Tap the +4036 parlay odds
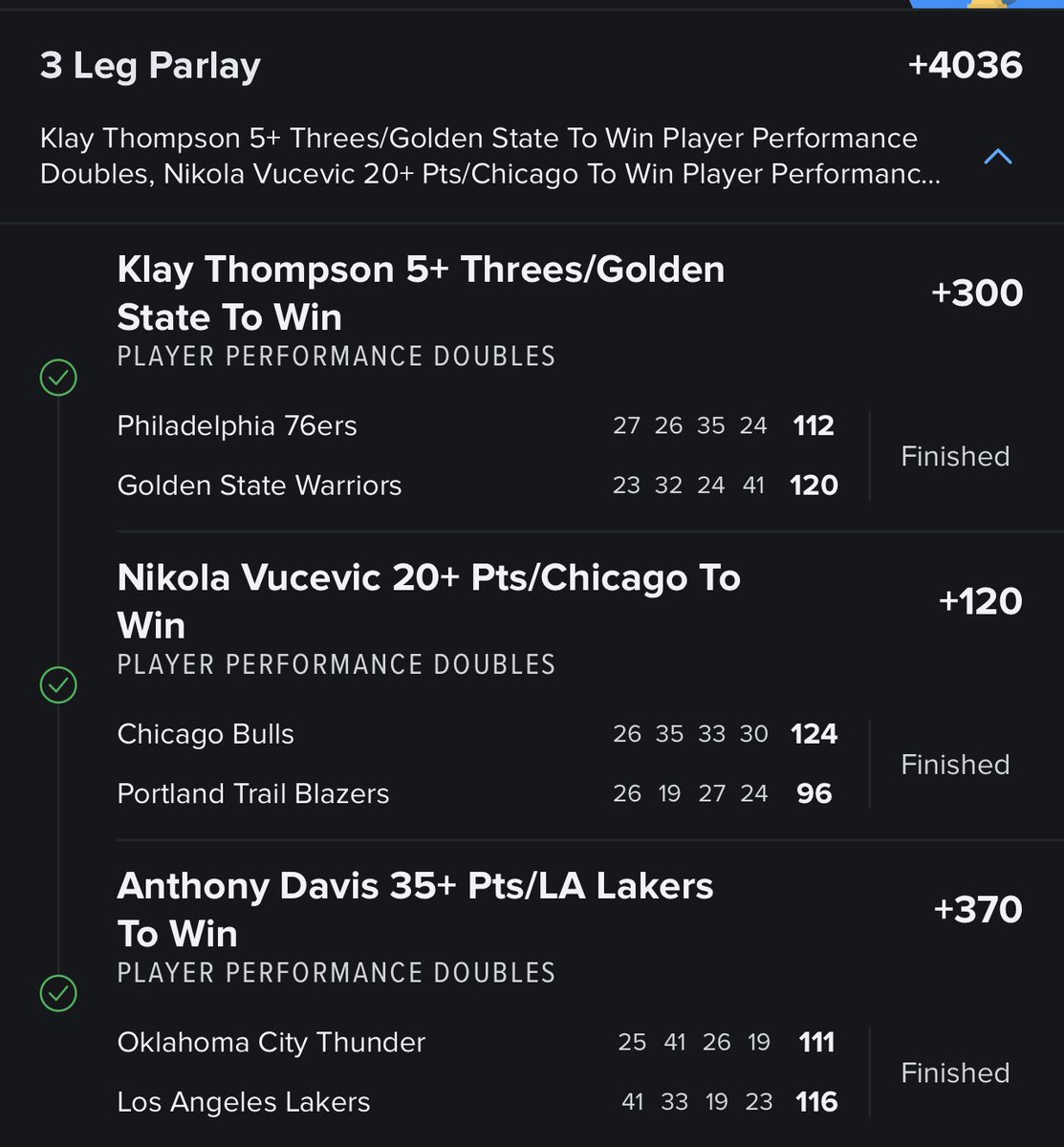Viewport: 1064px width, 1147px height. click(x=965, y=65)
